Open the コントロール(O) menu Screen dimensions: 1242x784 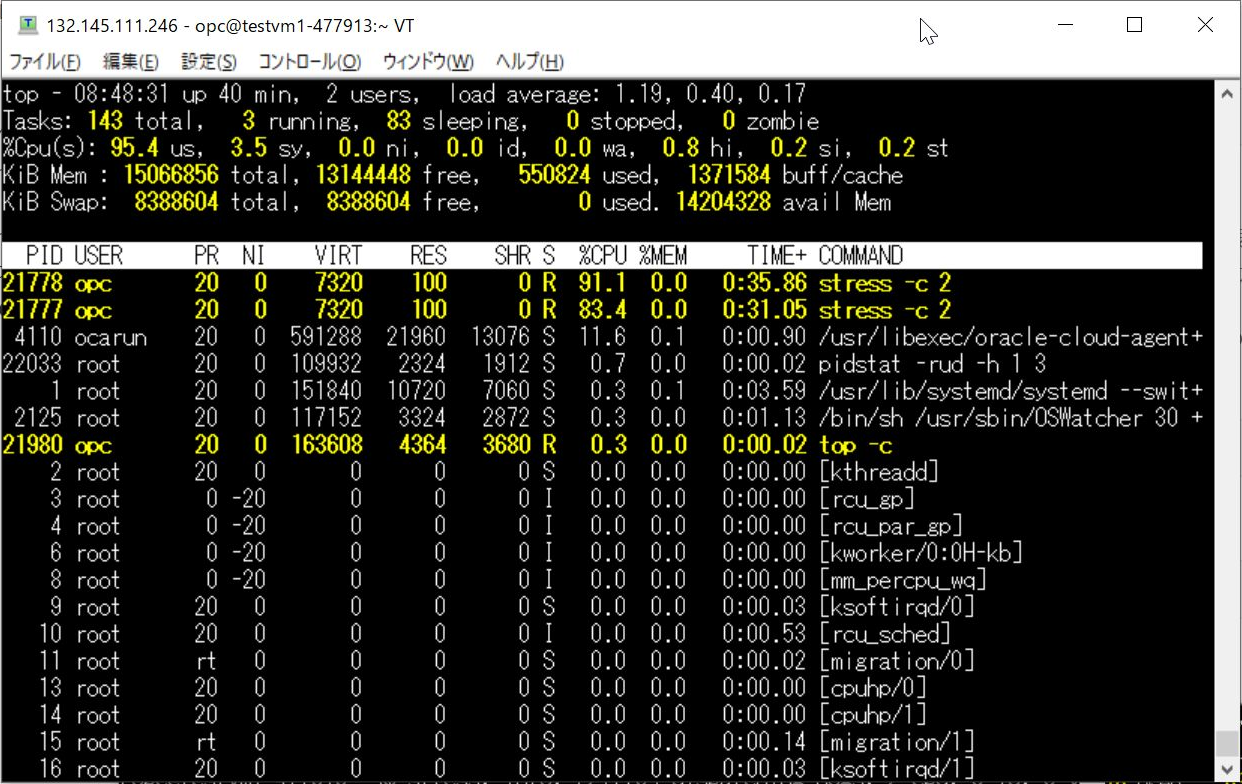(x=309, y=62)
